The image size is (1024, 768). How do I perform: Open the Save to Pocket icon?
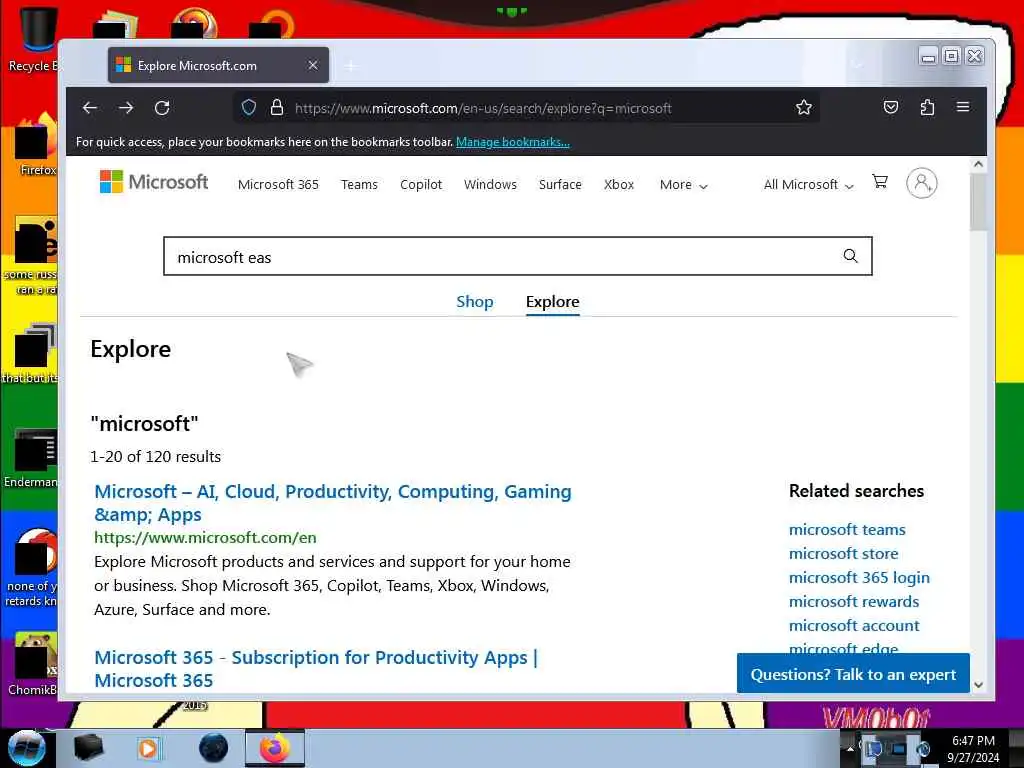(x=891, y=107)
